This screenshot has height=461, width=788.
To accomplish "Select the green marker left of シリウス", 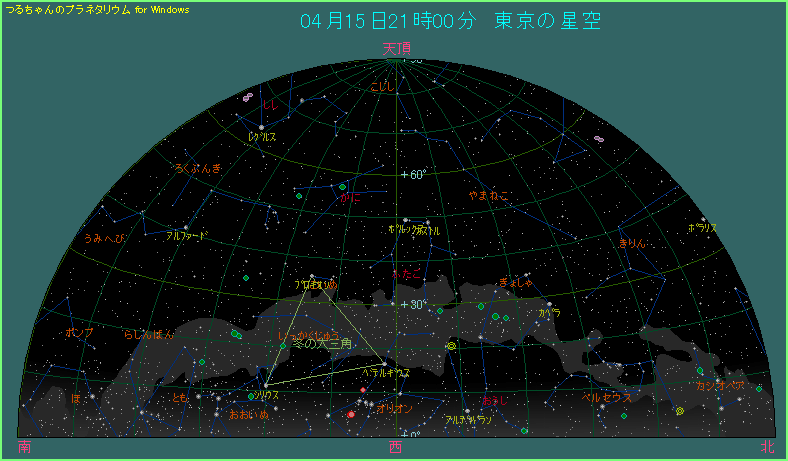I will 252,395.
